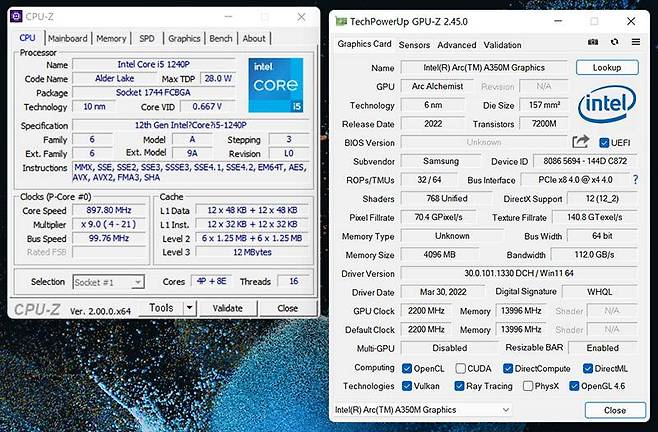Click the Bus Speed 99.76 MHz value
The image size is (658, 432).
pos(109,238)
